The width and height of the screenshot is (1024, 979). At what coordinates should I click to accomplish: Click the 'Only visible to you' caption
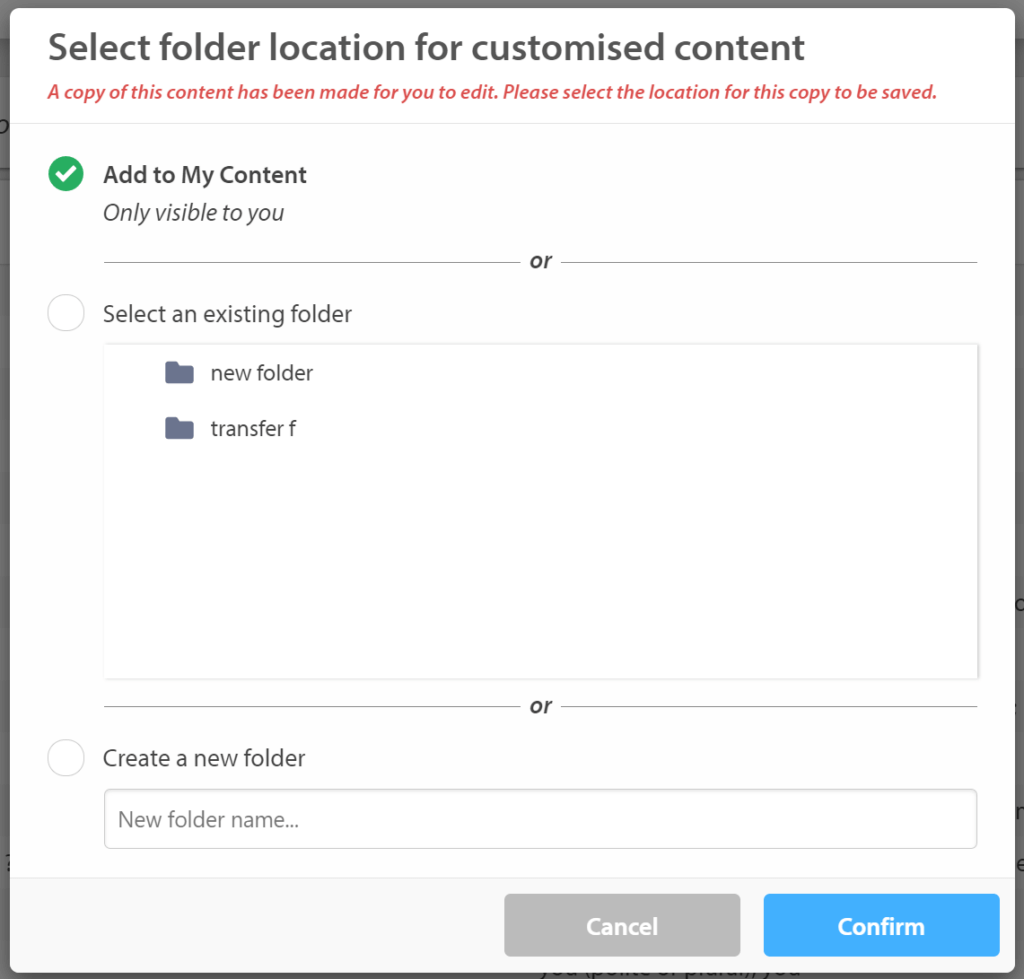[193, 213]
